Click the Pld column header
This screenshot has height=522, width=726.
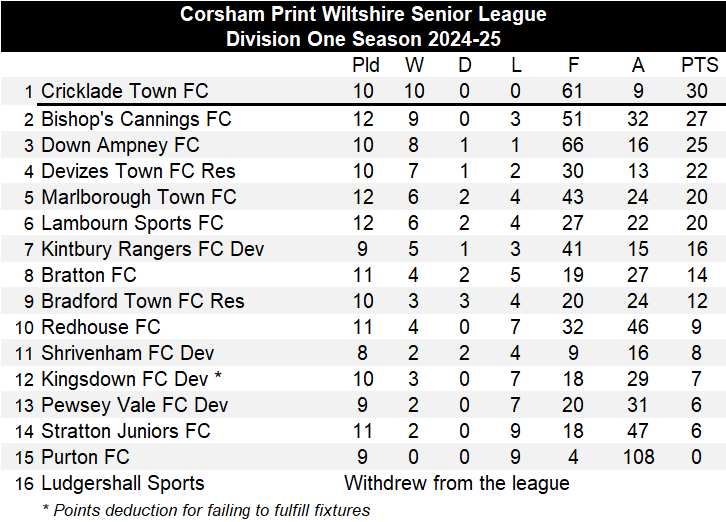point(366,65)
